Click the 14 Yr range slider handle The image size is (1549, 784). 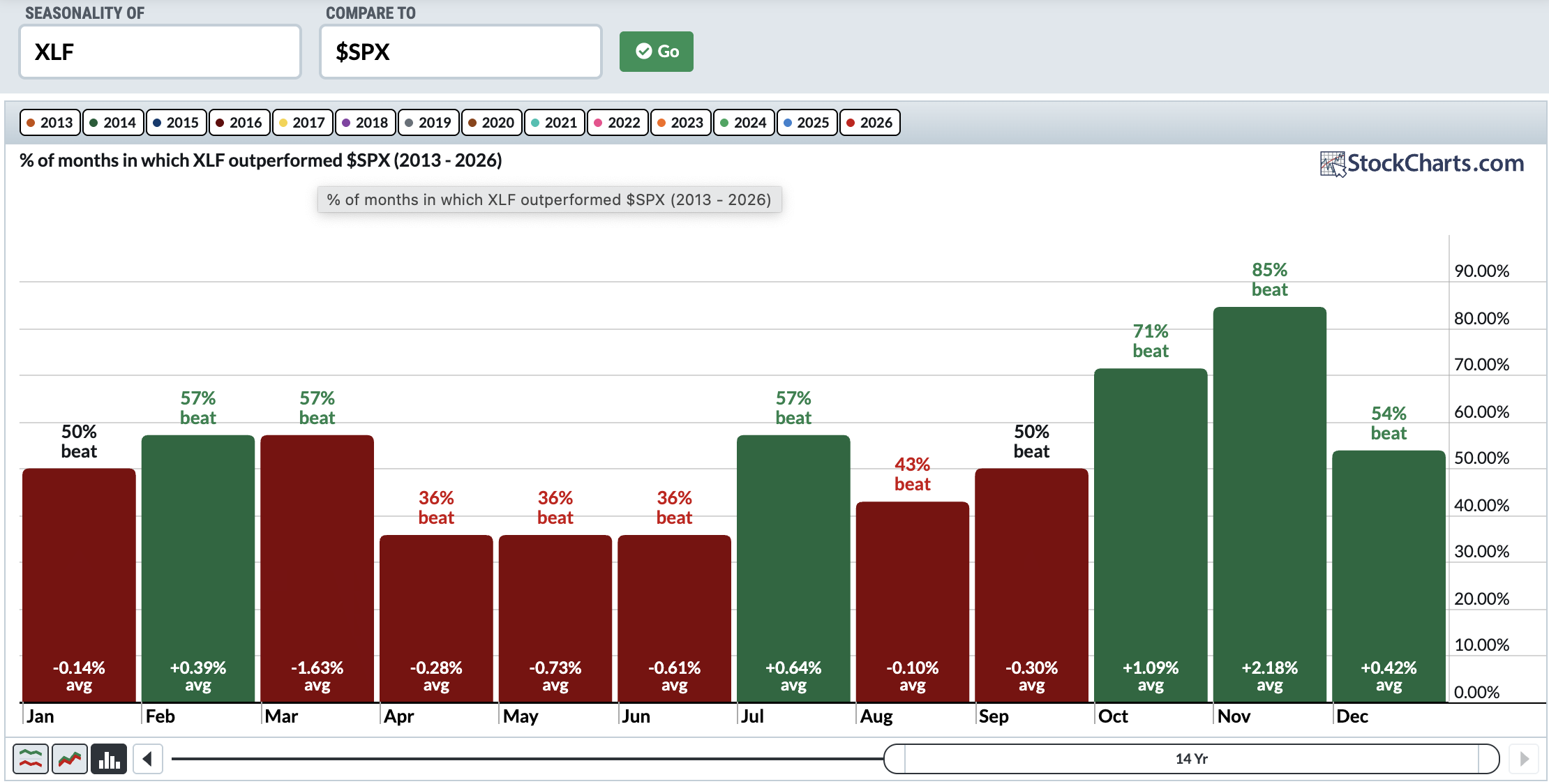pos(1192,759)
